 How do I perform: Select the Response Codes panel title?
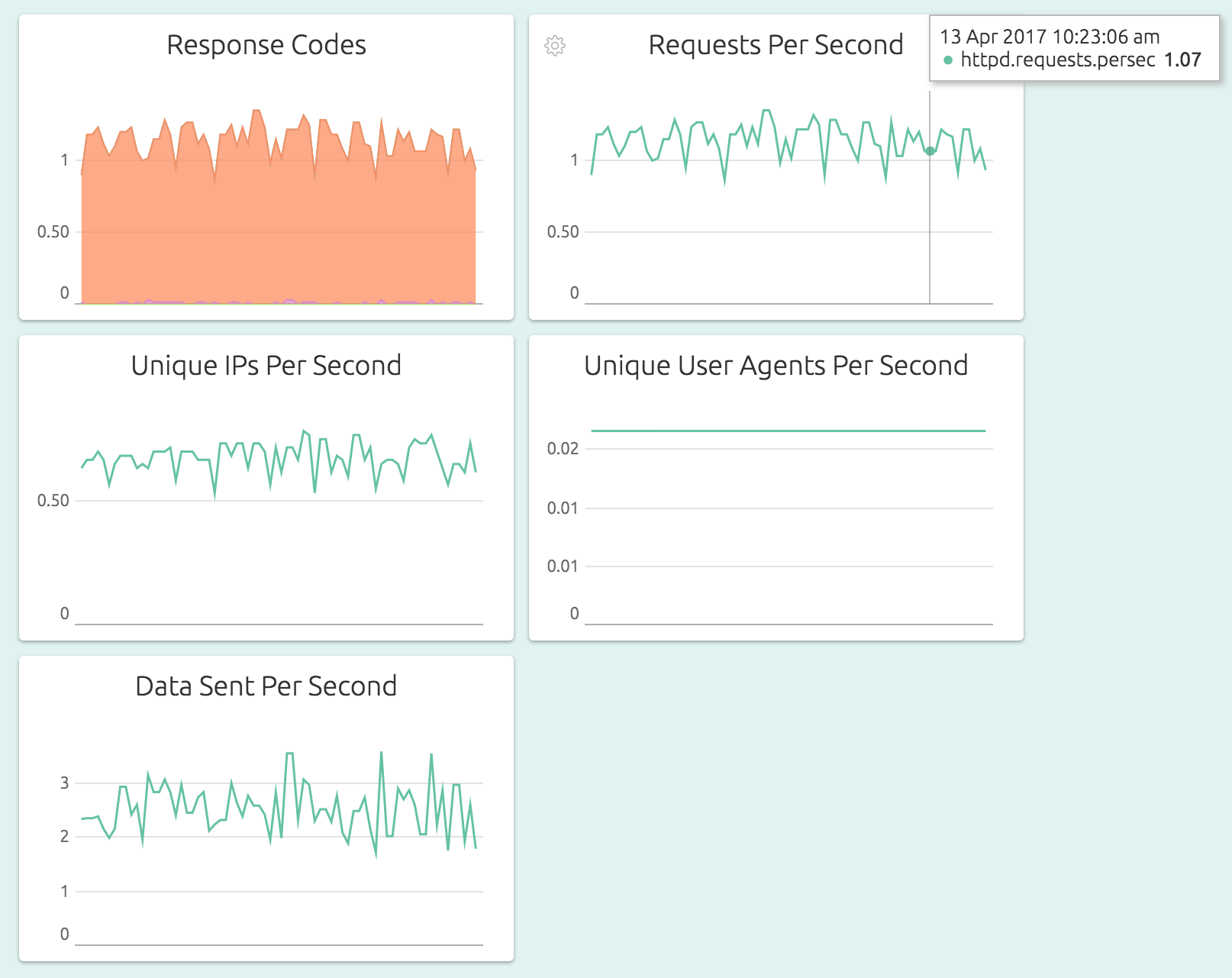tap(266, 45)
